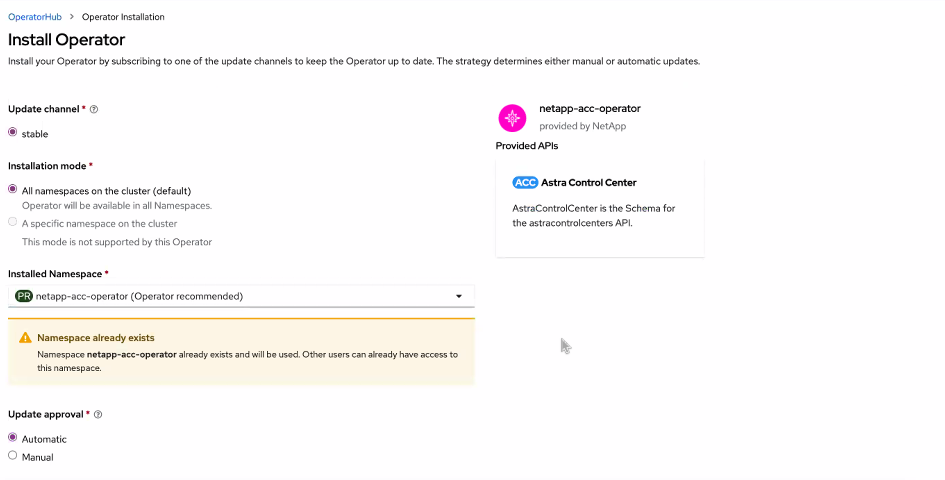Click the warning triangle in the namespace alert

point(25,338)
